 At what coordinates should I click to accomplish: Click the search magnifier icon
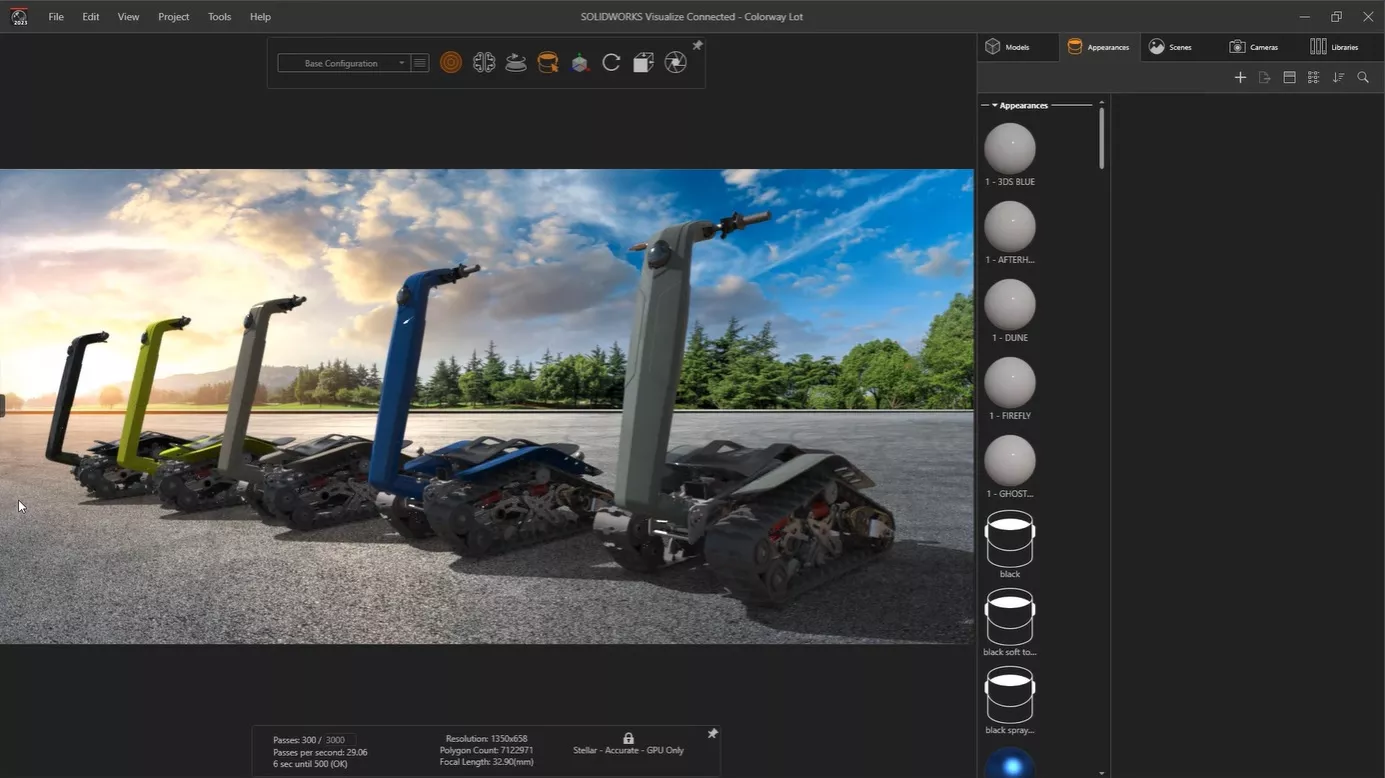coord(1363,77)
